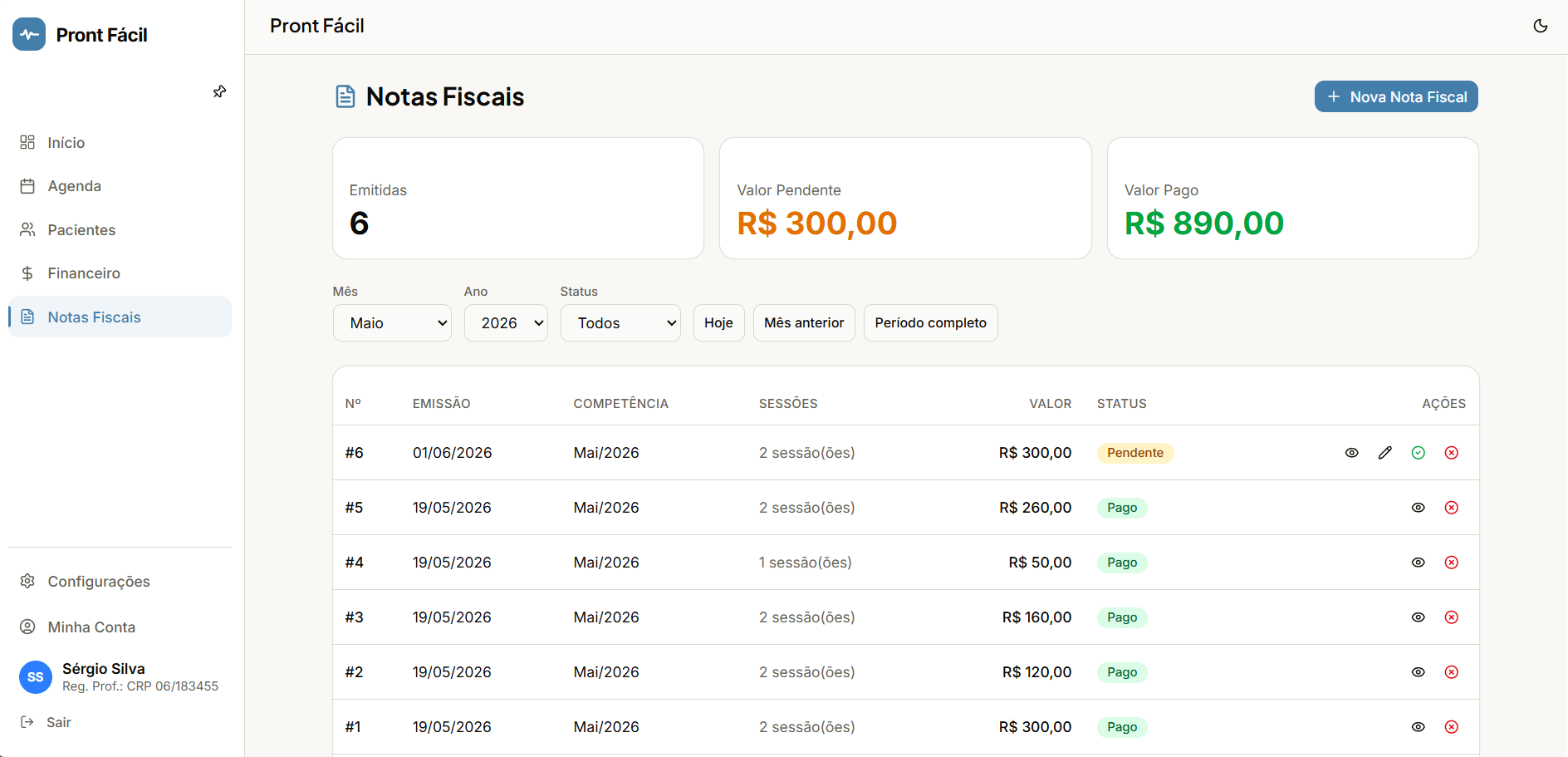1568x757 pixels.
Task: Click the Notas Fiscais document heading icon
Action: click(345, 97)
